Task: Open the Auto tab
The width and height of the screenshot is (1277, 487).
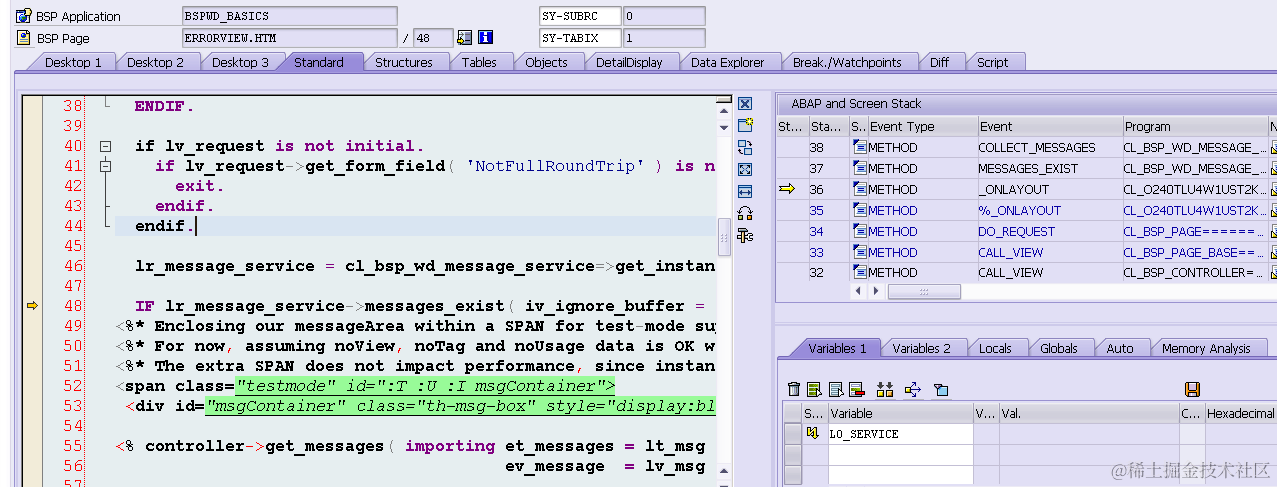Action: (1120, 348)
